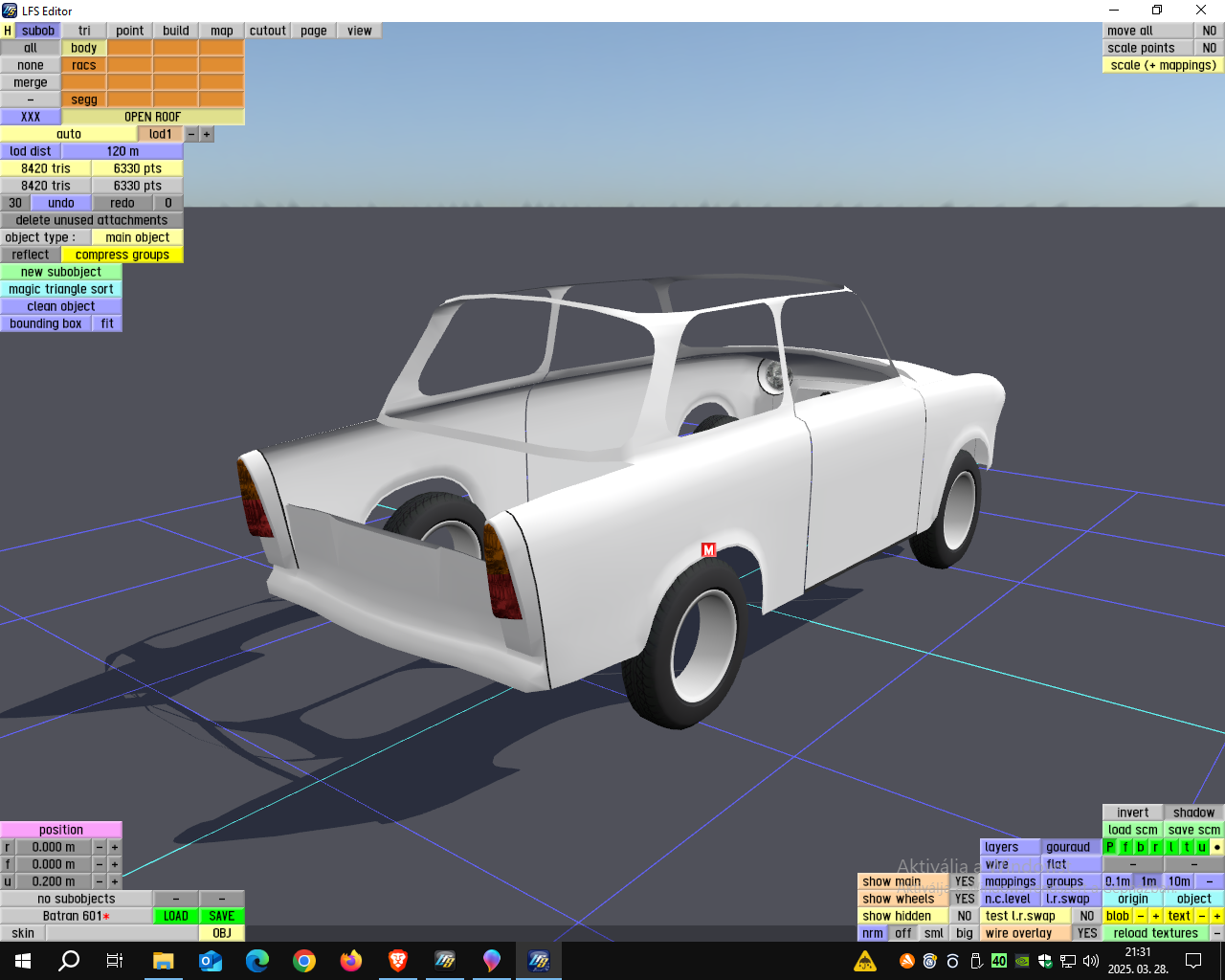Open File Explorer from the taskbar
This screenshot has height=980, width=1225.
pos(163,961)
